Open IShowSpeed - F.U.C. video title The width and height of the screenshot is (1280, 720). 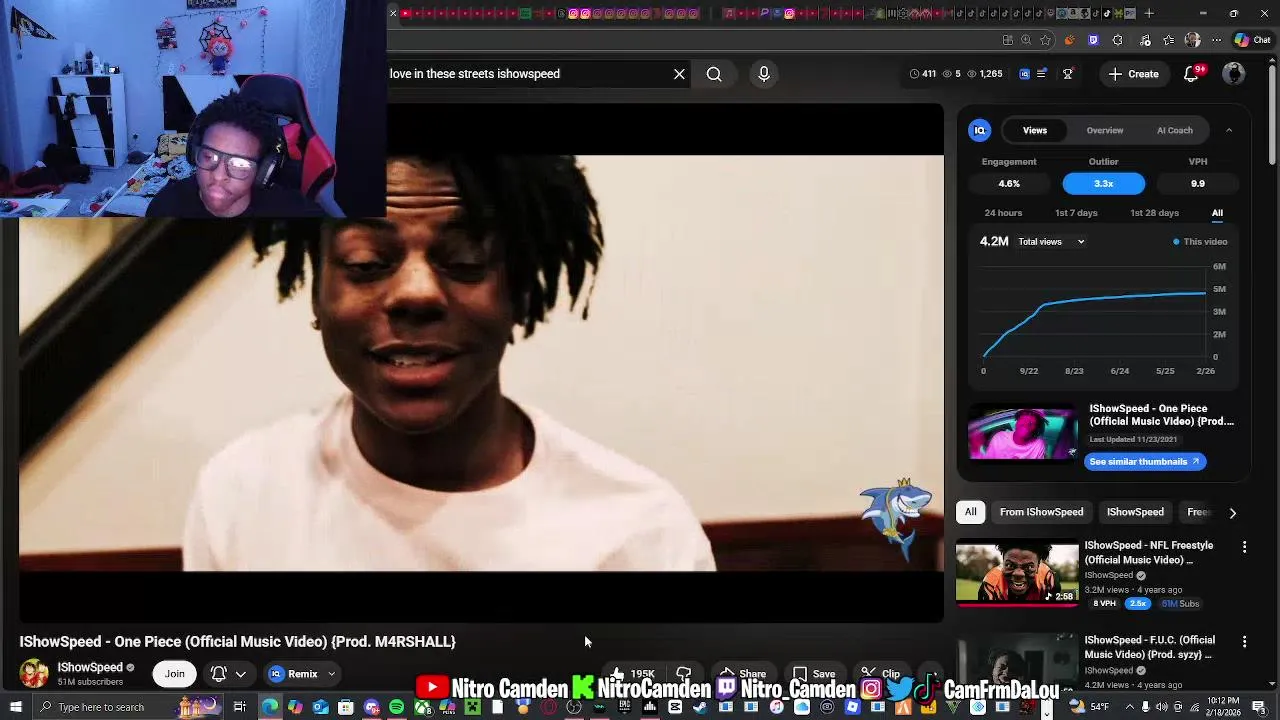[x=1149, y=647]
